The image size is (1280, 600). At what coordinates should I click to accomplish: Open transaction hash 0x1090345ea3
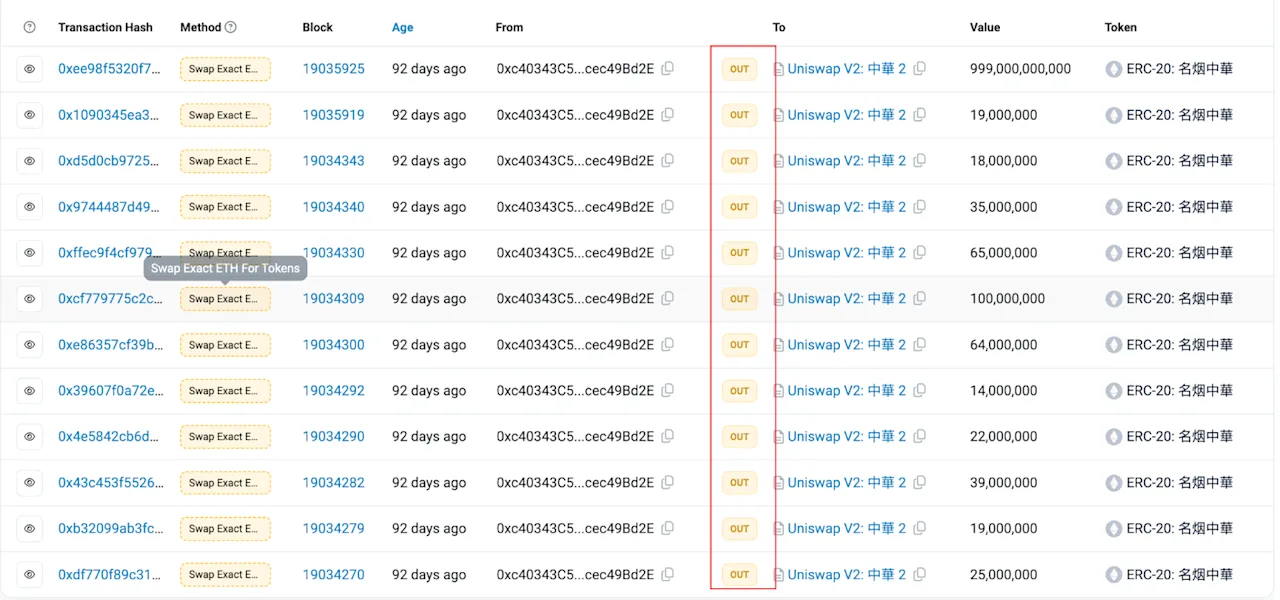point(109,115)
